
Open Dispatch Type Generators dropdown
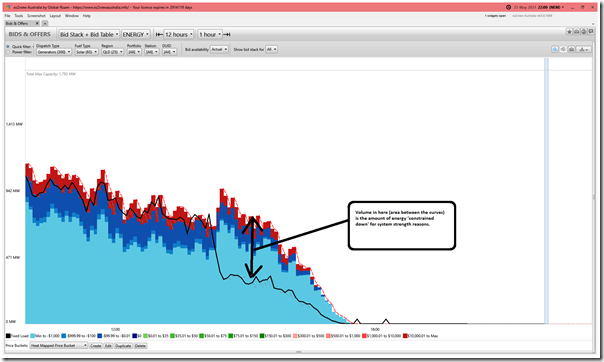tap(54, 52)
